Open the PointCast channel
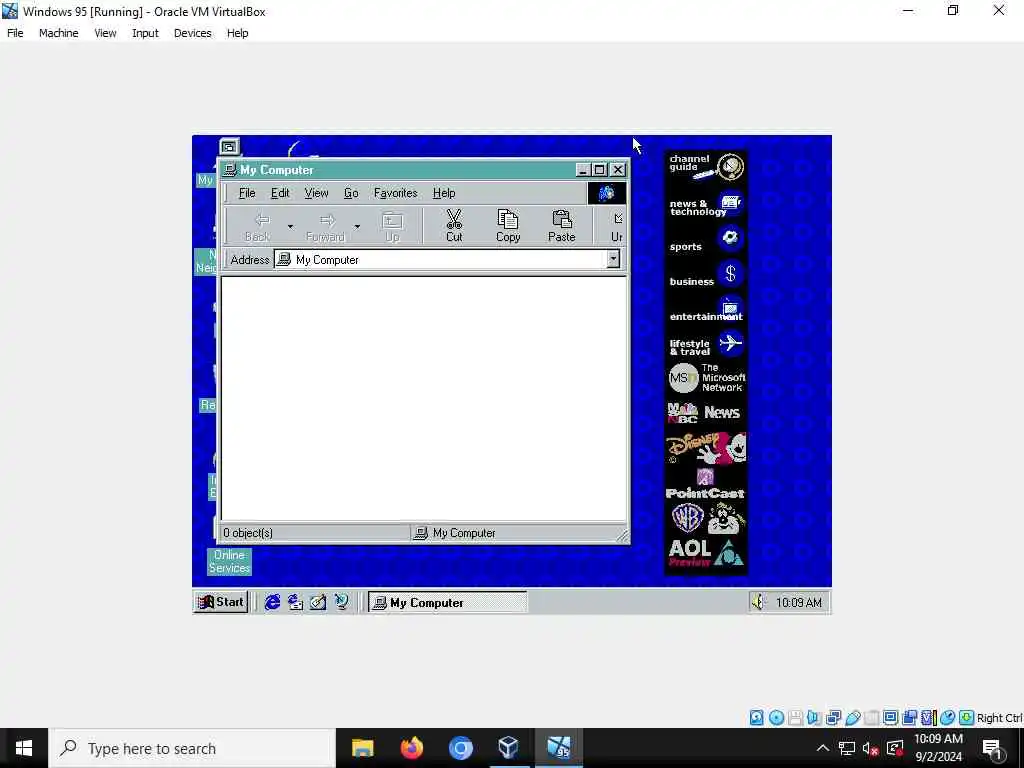This screenshot has height=768, width=1024. coord(706,484)
